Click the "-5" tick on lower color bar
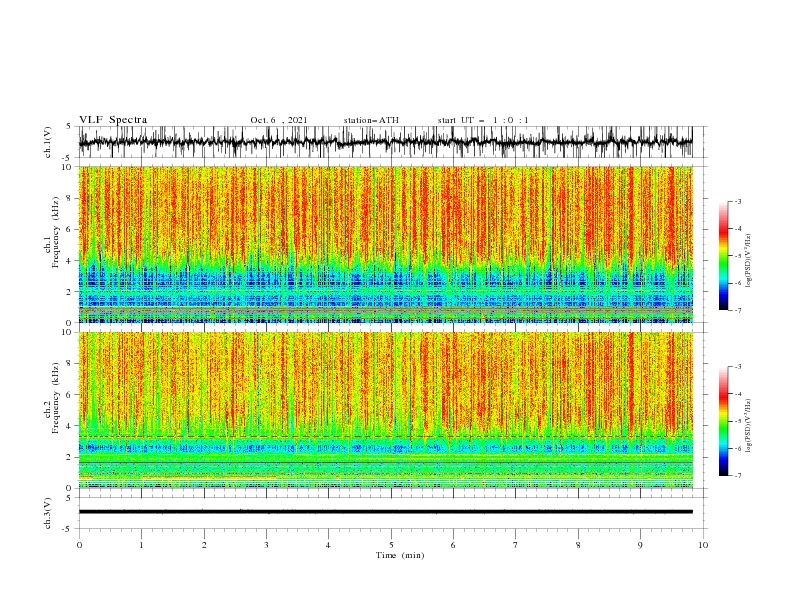792x612 pixels. point(737,421)
